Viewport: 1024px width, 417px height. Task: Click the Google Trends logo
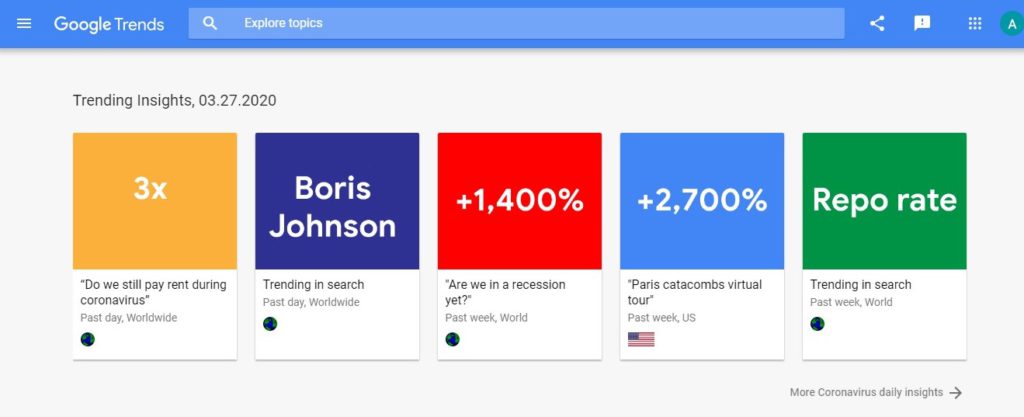[109, 23]
